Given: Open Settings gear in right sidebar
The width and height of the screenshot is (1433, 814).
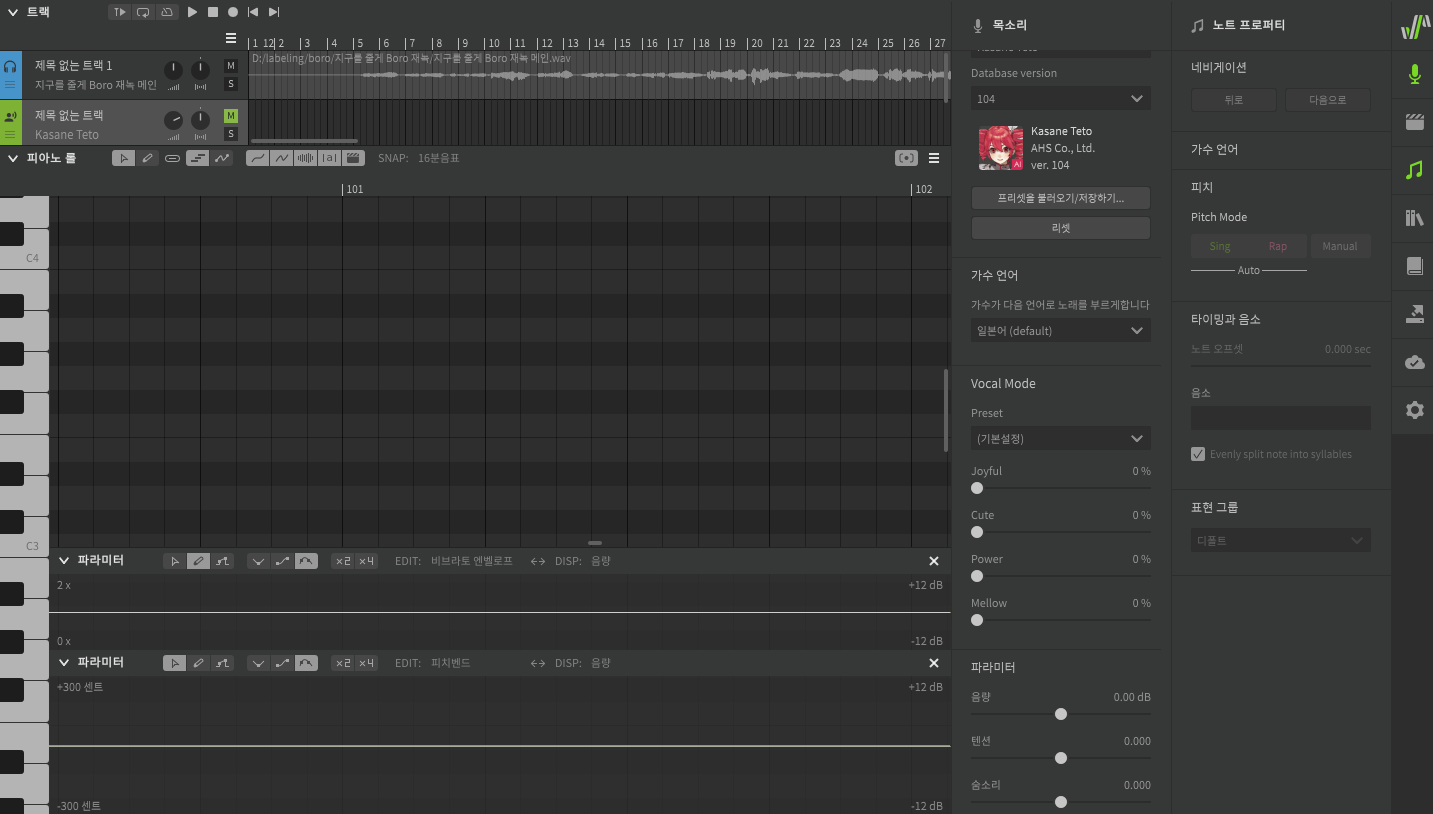Looking at the screenshot, I should point(1414,410).
